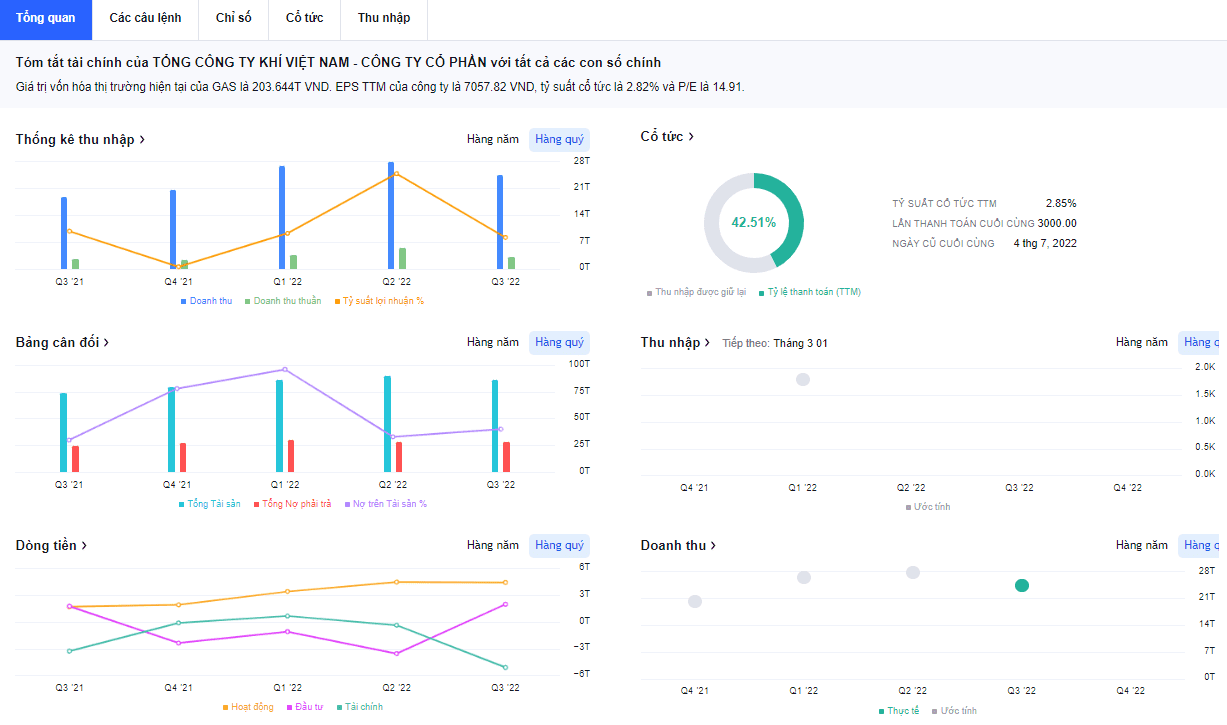1227x725 pixels.
Task: Go to the Cổ tức tab
Action: (305, 18)
